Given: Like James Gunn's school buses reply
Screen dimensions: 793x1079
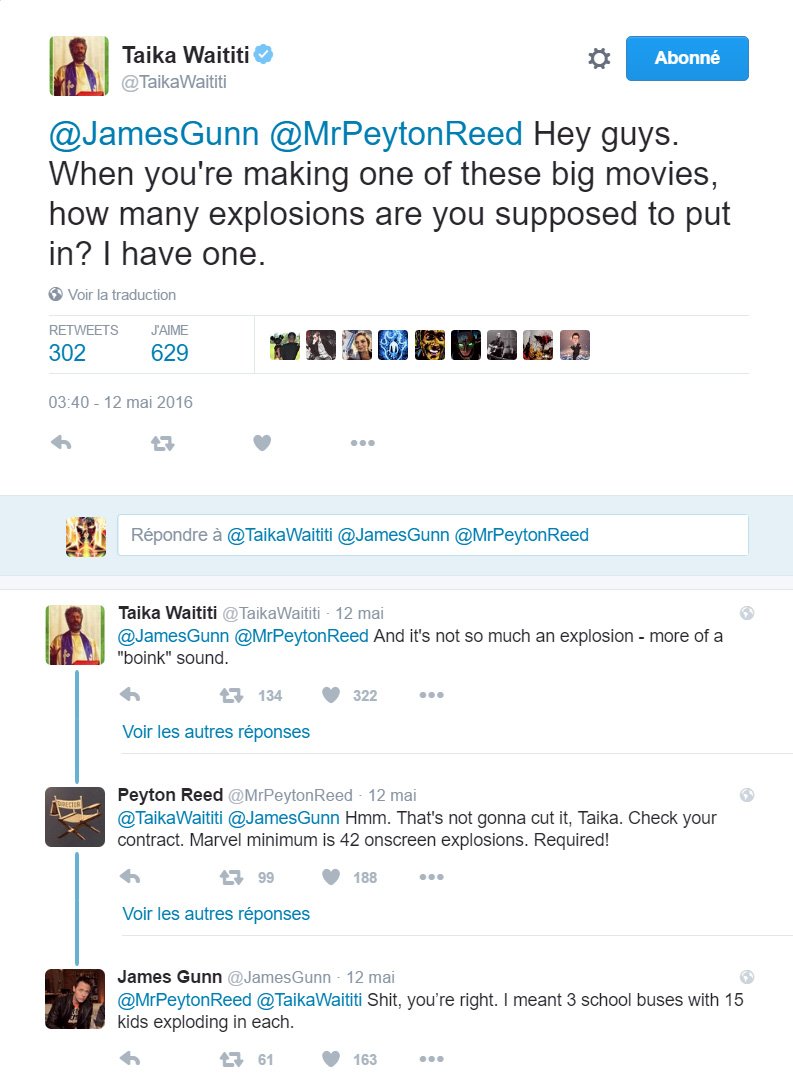Looking at the screenshot, I should (331, 1059).
